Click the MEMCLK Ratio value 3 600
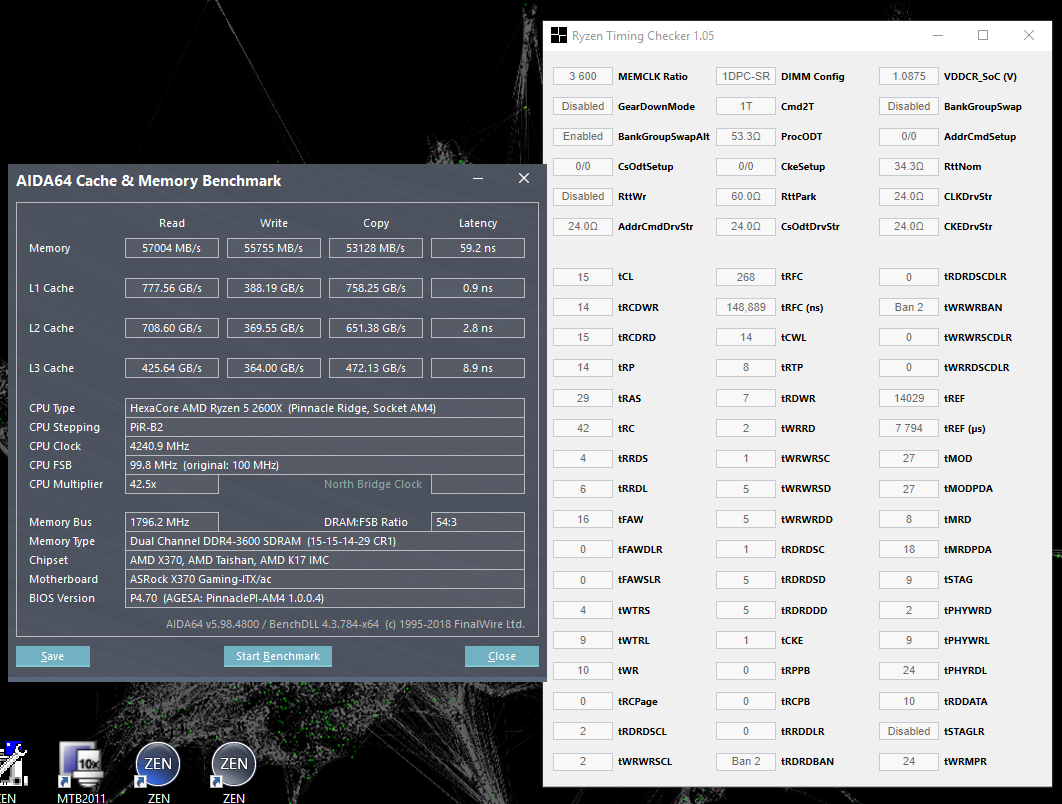 tap(582, 76)
